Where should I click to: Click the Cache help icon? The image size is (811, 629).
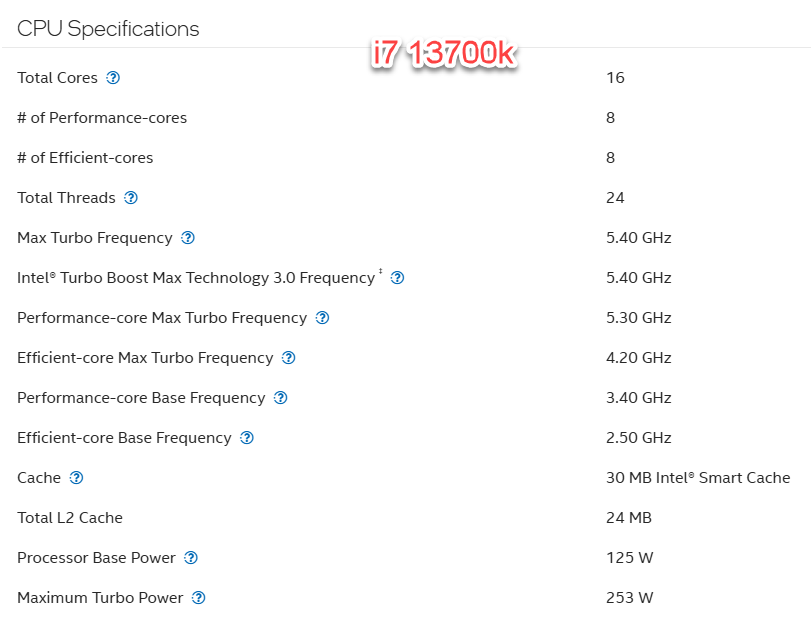click(76, 478)
